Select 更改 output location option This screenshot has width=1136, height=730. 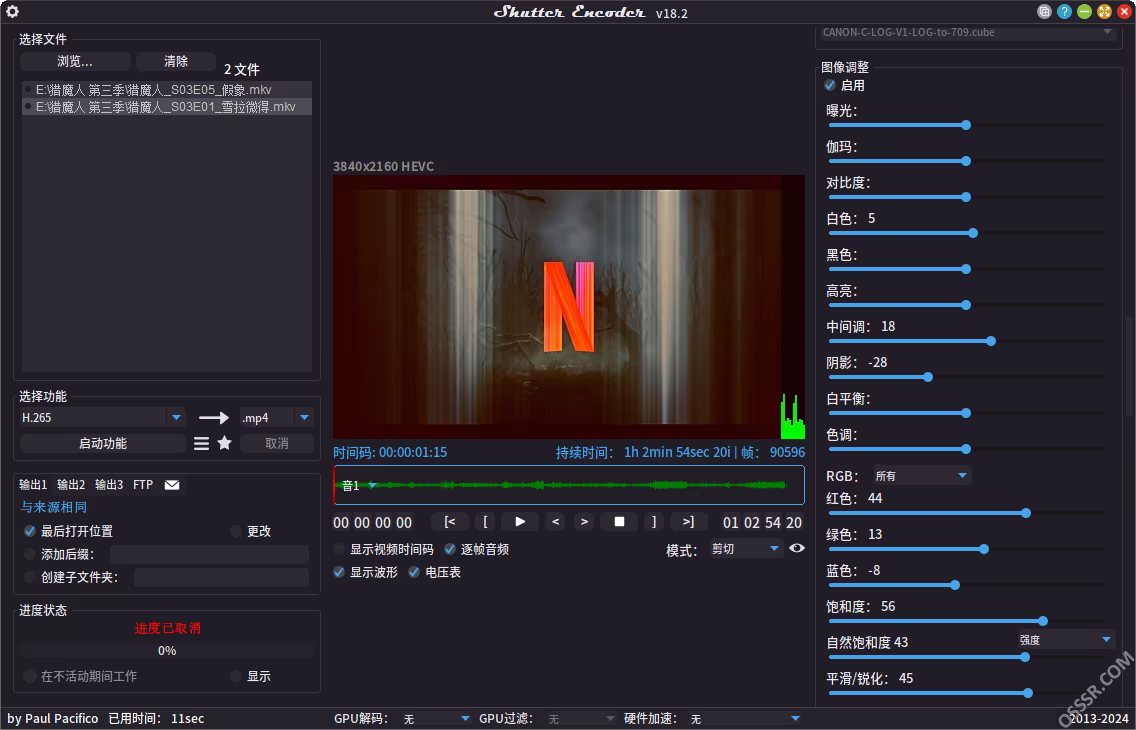[235, 531]
